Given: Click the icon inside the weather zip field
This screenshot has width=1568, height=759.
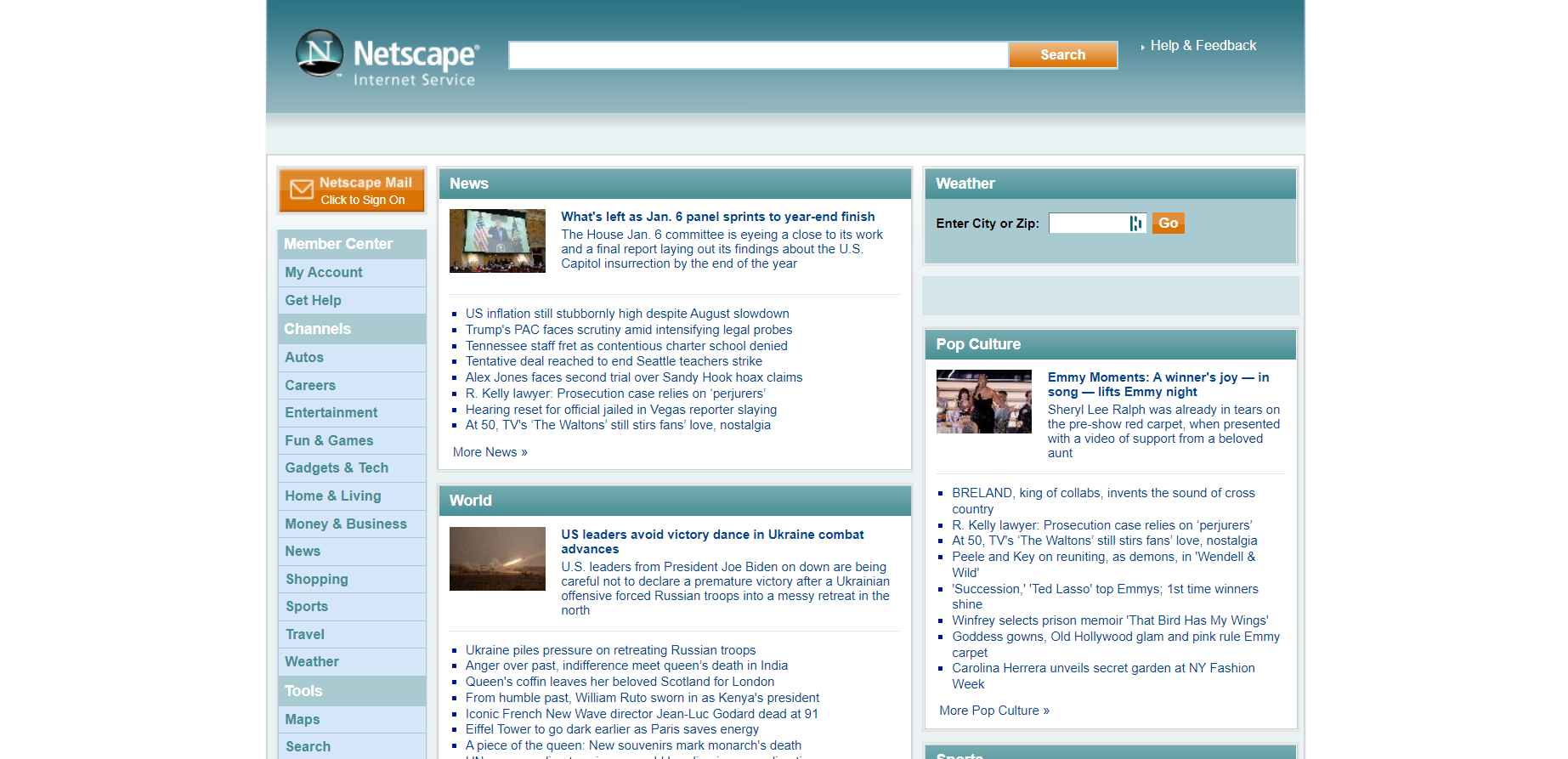Looking at the screenshot, I should (x=1135, y=224).
